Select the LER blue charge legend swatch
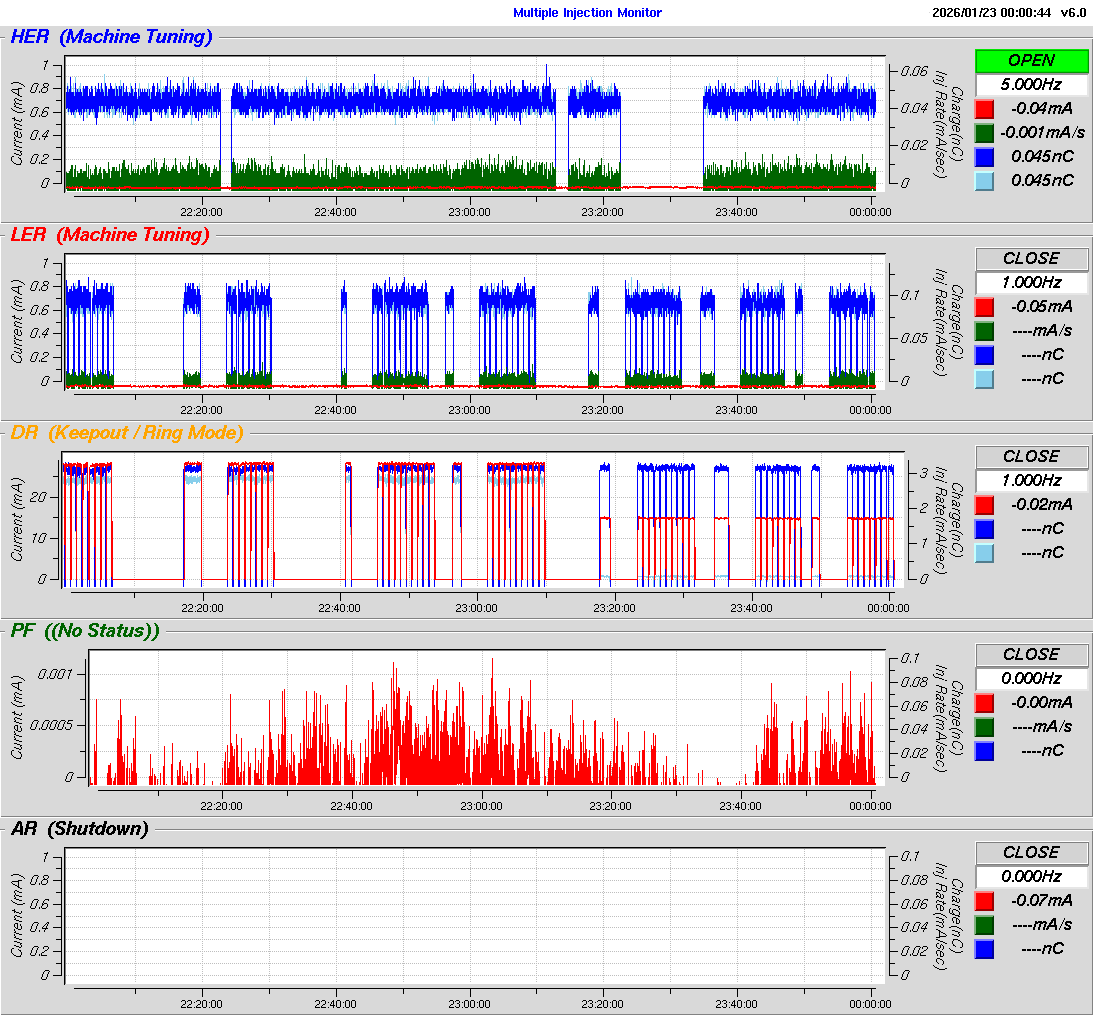 (x=985, y=355)
